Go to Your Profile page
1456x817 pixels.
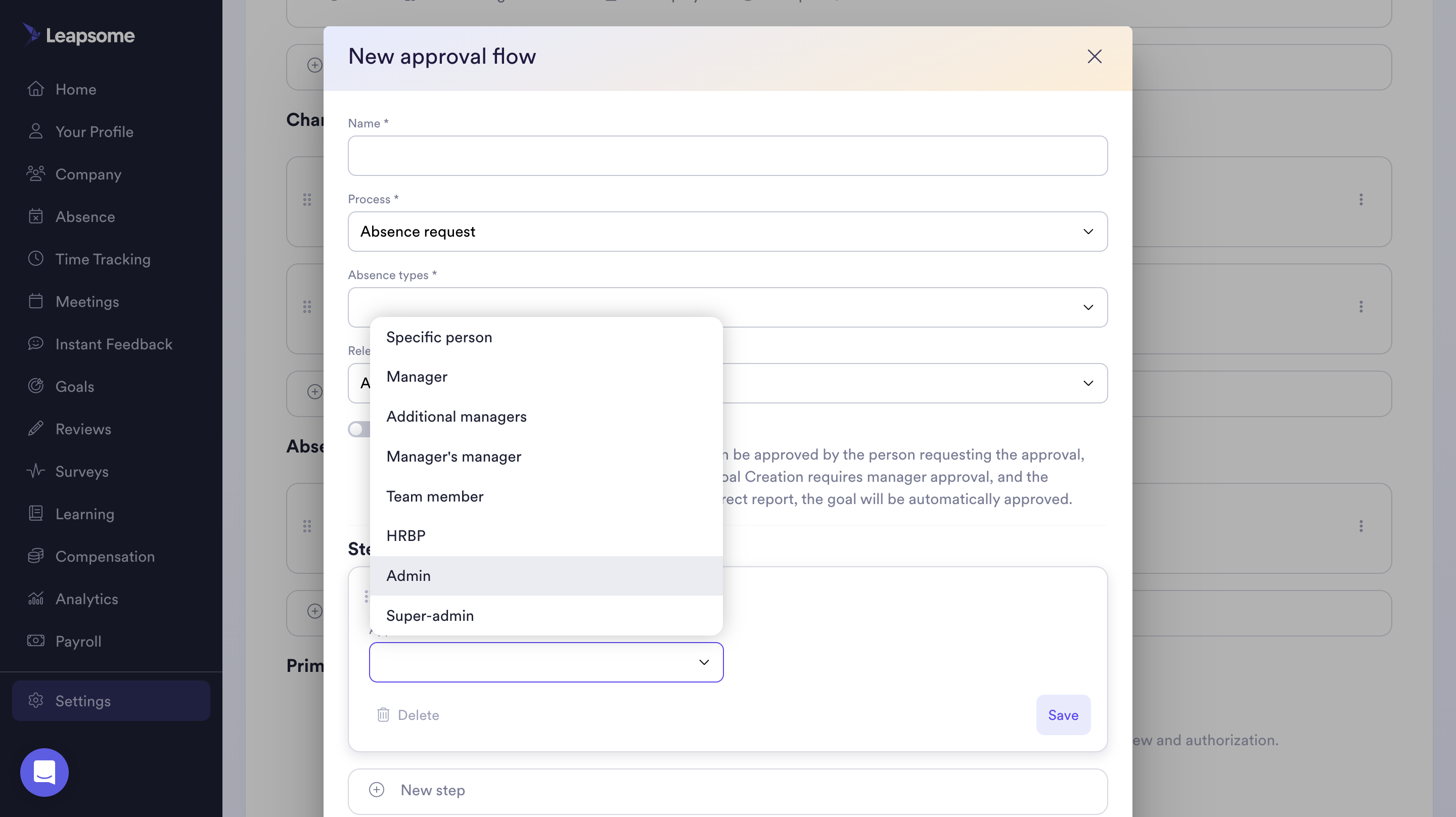click(95, 132)
